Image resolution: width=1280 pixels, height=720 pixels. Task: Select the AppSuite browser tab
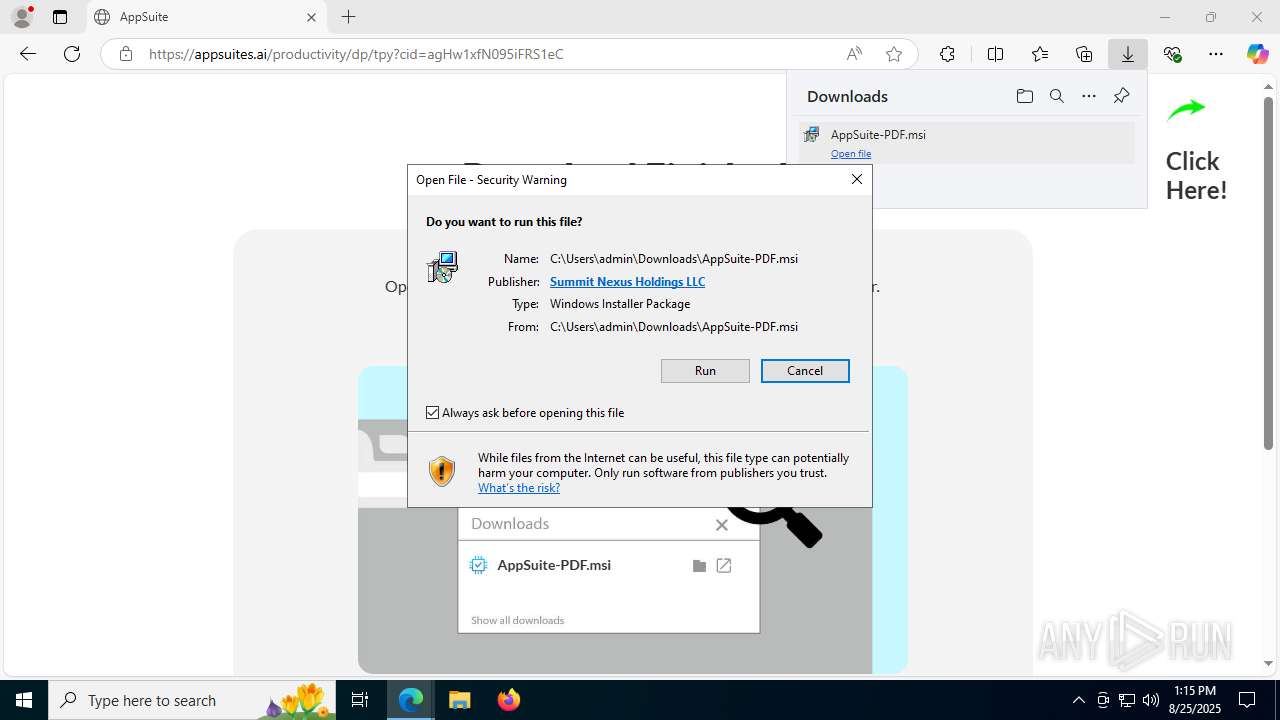point(207,17)
